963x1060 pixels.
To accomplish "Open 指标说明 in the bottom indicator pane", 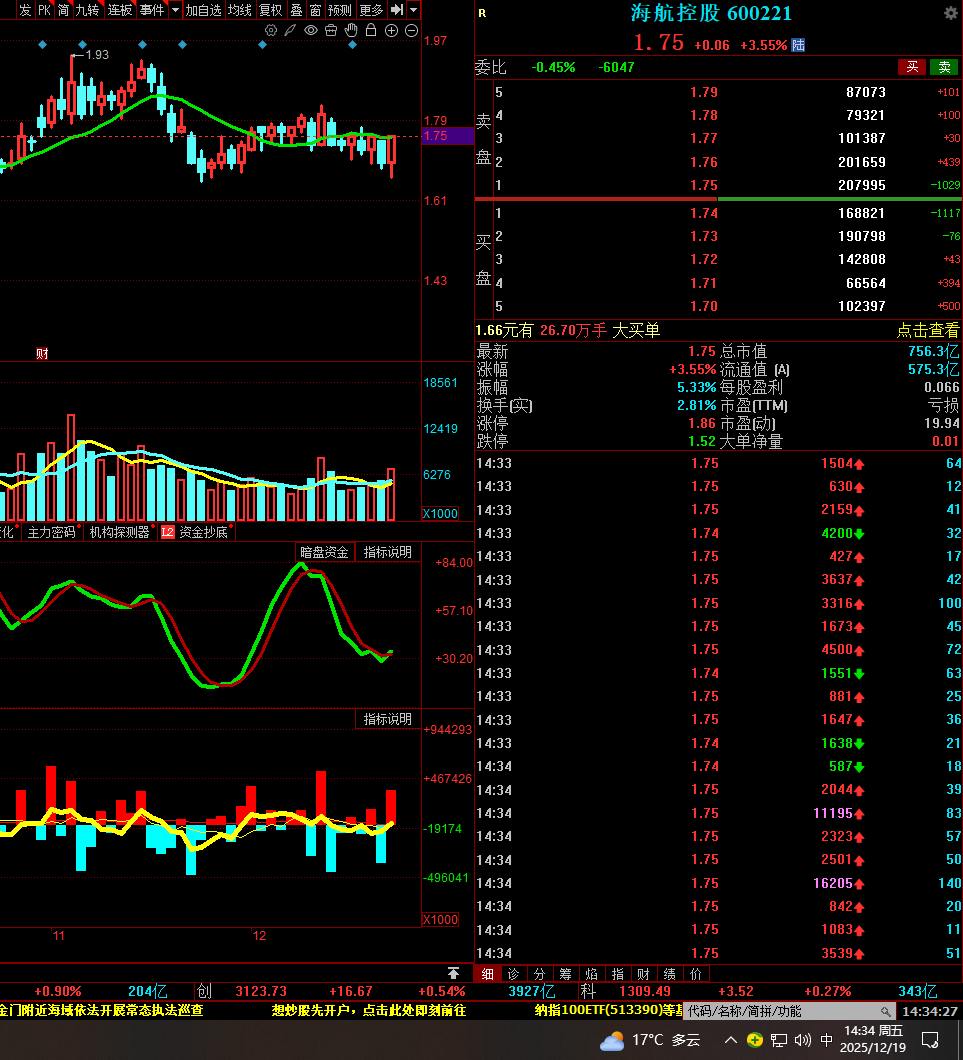I will (388, 719).
